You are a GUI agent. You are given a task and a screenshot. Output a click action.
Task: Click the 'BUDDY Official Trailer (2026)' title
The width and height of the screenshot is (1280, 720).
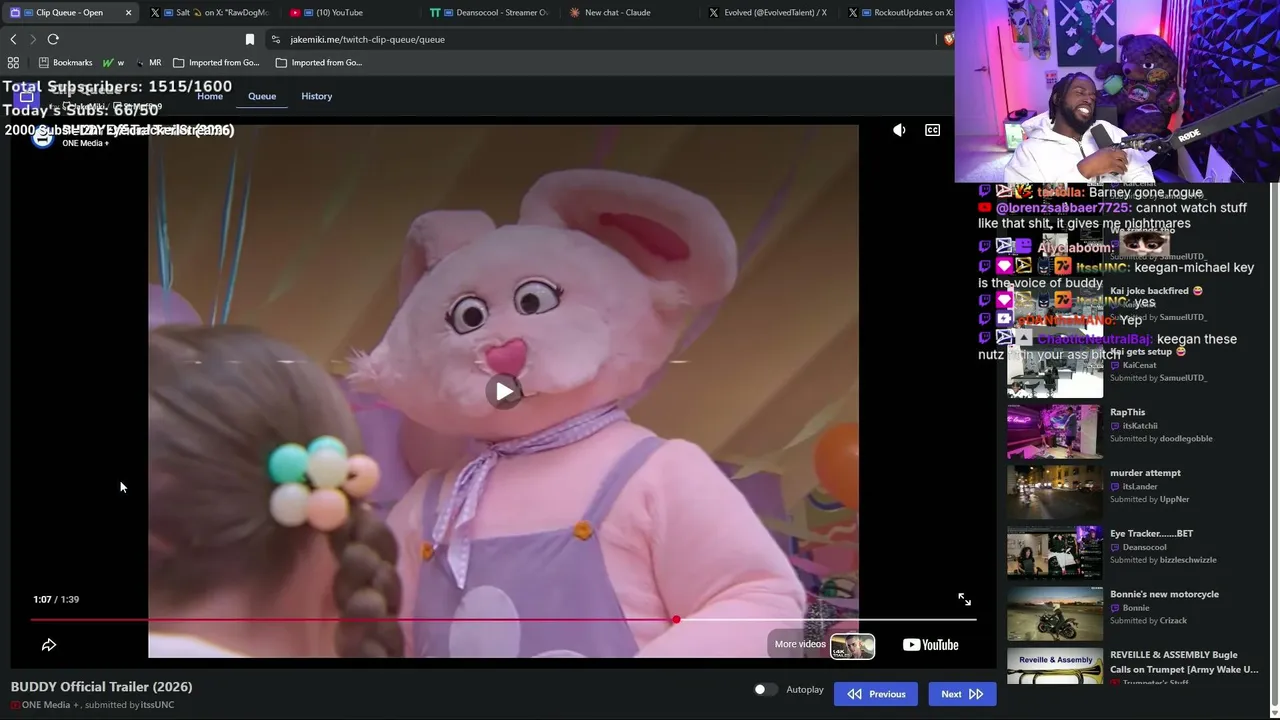(x=102, y=687)
